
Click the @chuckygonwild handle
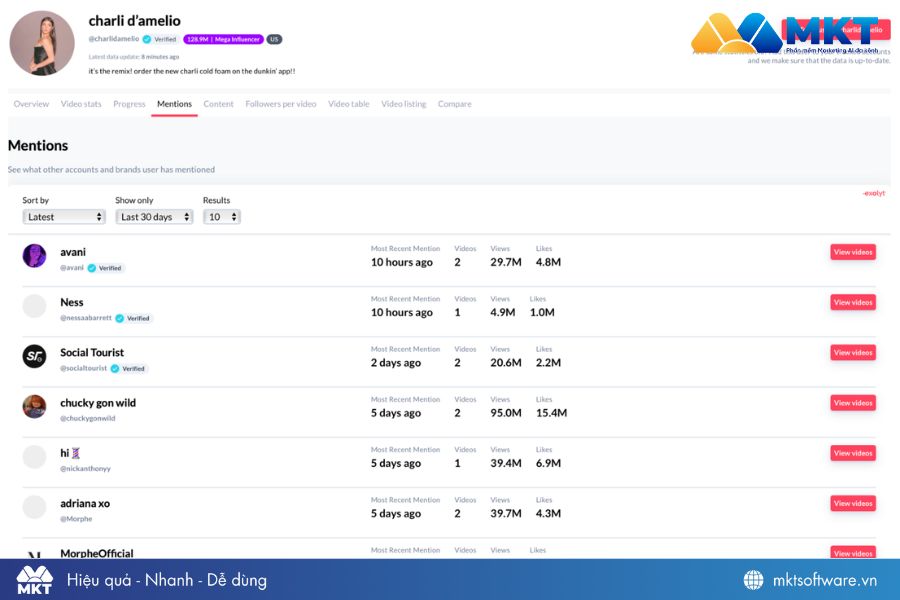88,419
